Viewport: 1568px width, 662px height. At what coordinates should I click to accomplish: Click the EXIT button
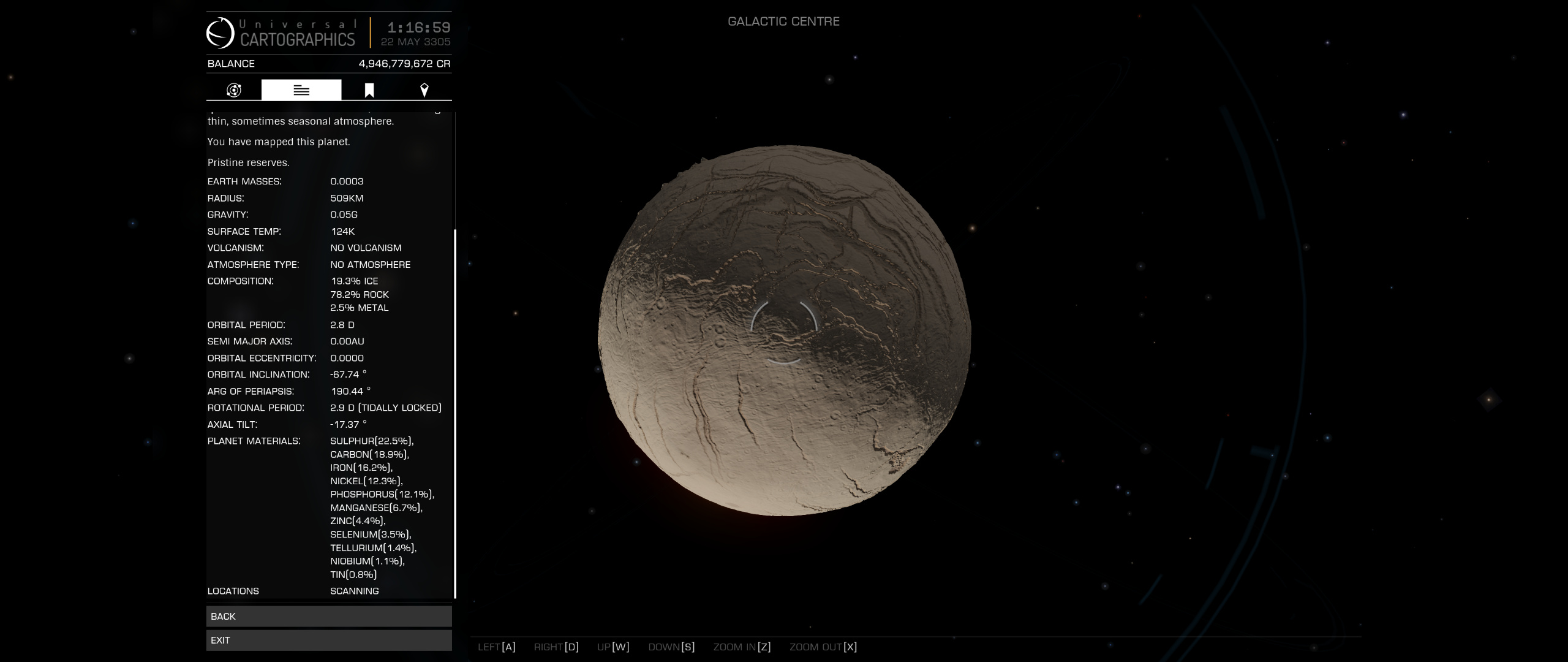[x=329, y=640]
